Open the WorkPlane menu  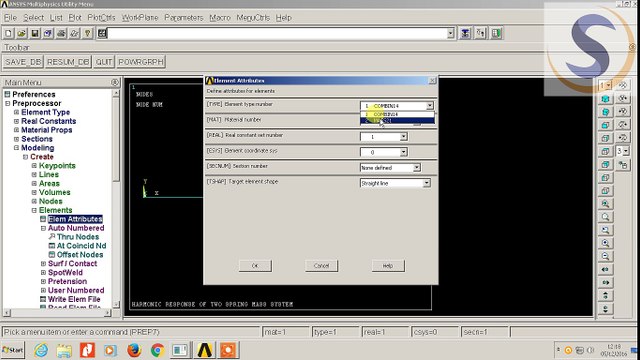(x=140, y=18)
